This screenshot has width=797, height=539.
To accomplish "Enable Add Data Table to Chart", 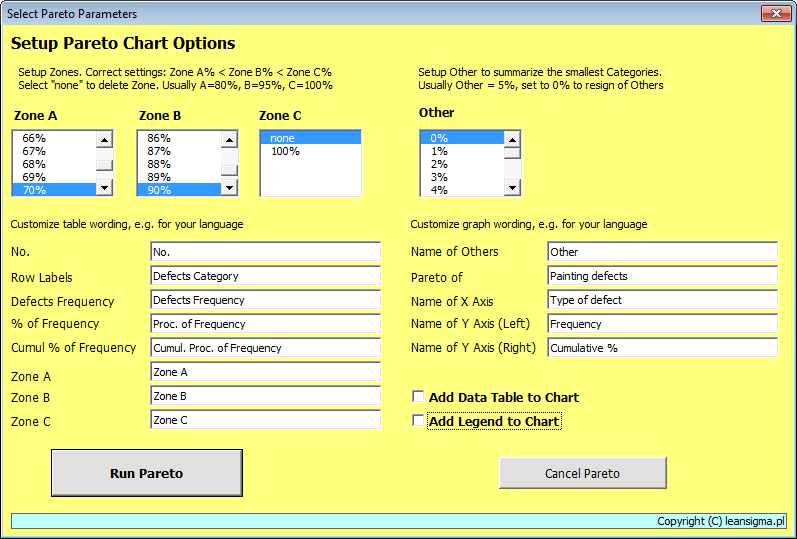I will 419,398.
